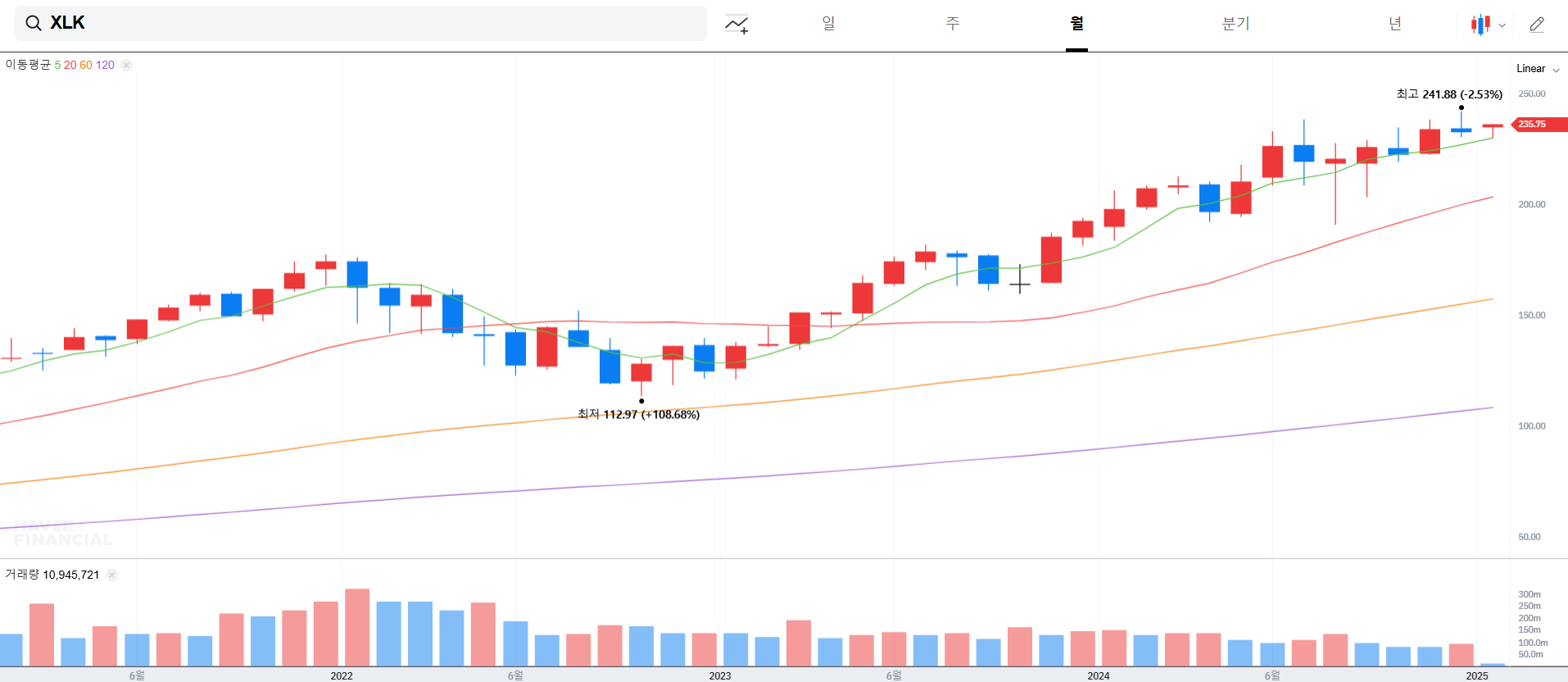Select the 5-period moving average value
The image size is (1568, 682).
(x=57, y=65)
